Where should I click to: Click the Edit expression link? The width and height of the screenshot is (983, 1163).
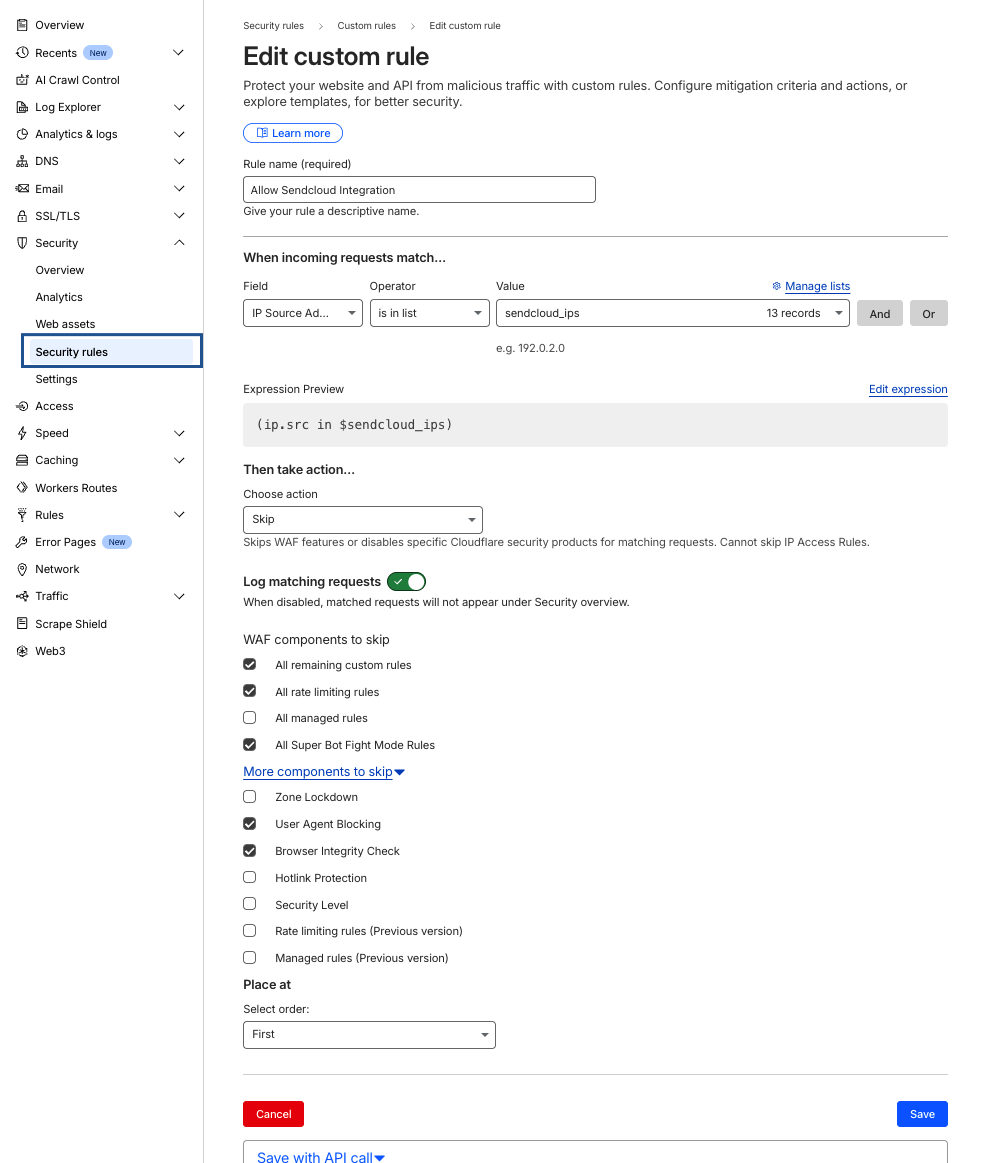(x=908, y=389)
